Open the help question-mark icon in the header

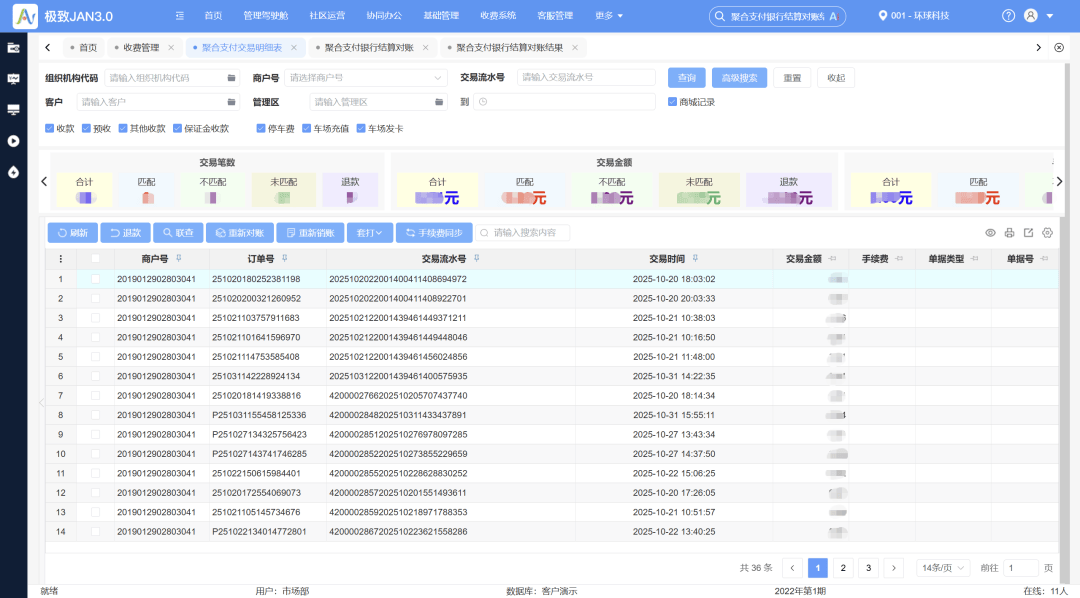1007,16
